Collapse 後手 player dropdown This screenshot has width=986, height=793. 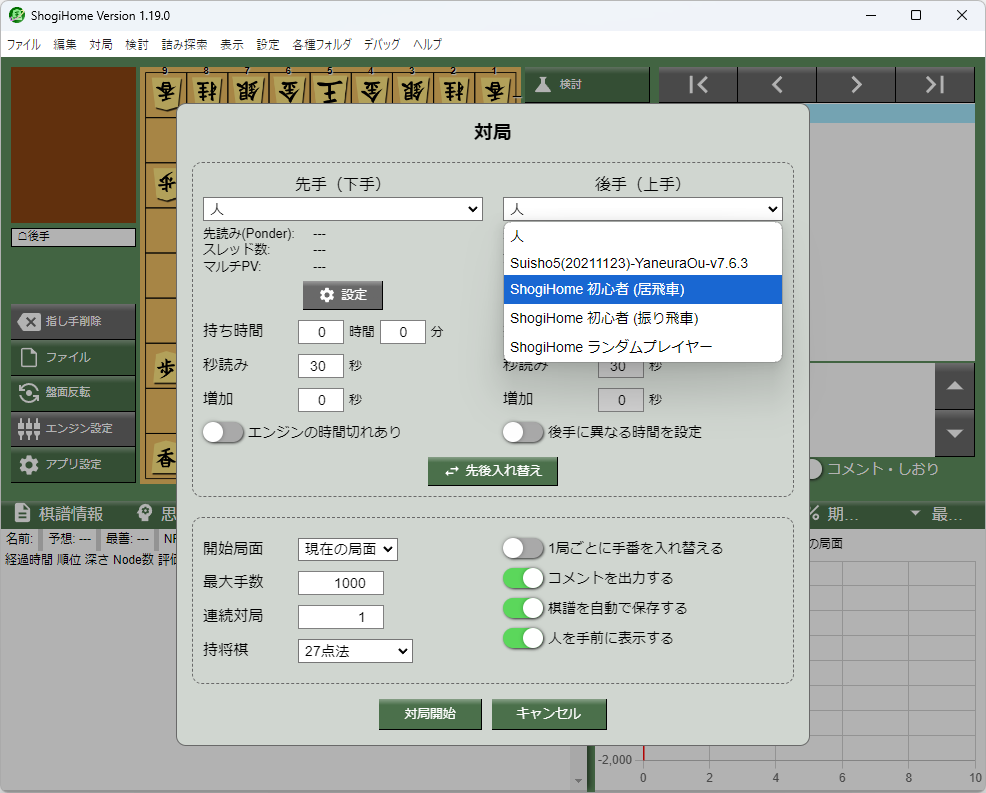643,209
